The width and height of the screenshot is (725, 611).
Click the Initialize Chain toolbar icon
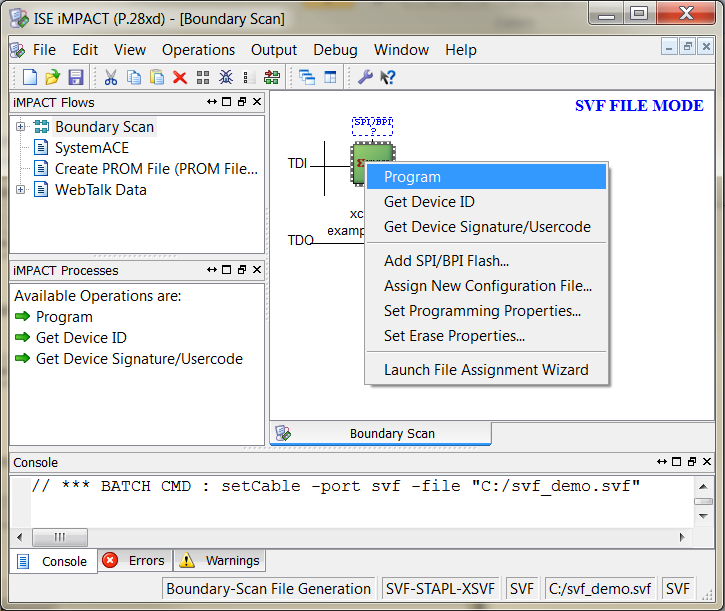[x=271, y=77]
